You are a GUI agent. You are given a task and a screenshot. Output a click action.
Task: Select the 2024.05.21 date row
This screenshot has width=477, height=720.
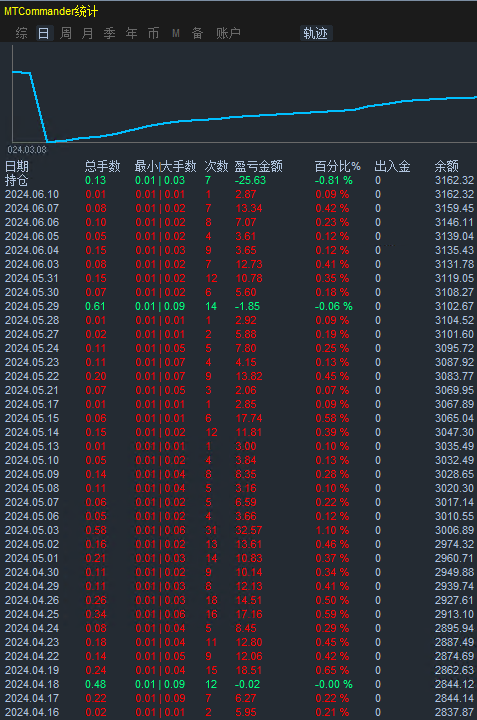238,390
